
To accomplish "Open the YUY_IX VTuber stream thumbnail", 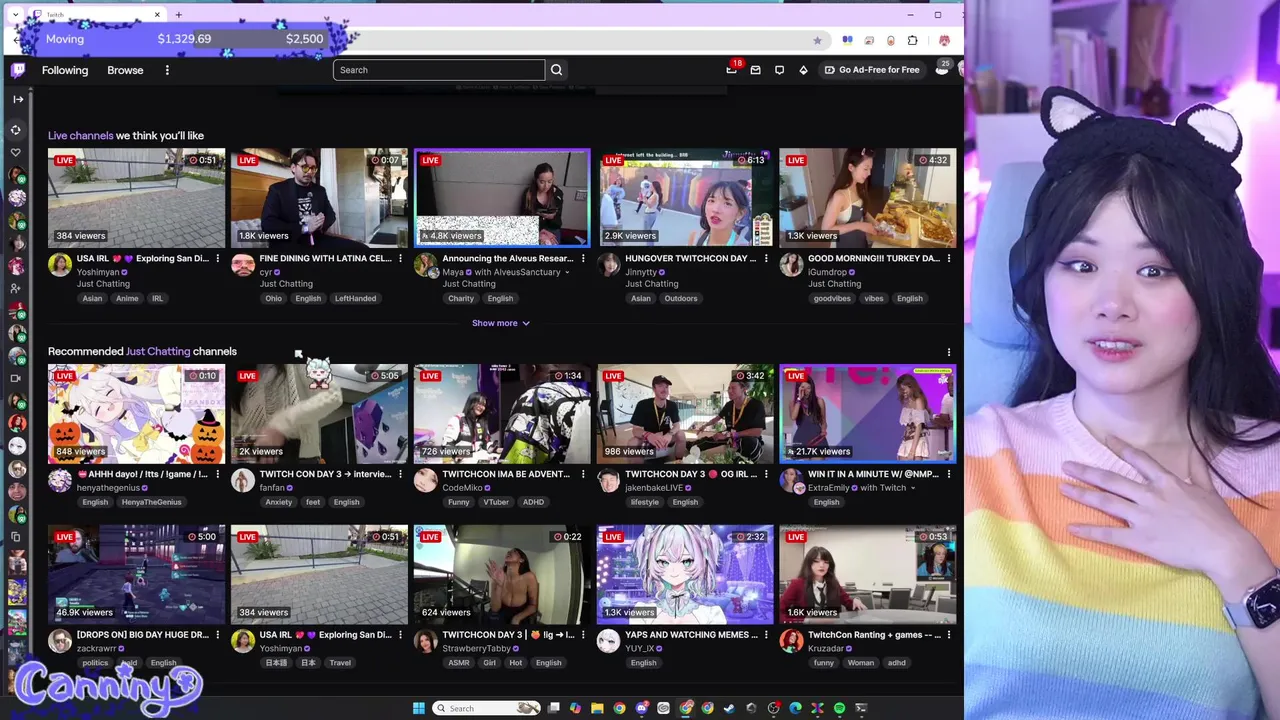I will click(685, 574).
